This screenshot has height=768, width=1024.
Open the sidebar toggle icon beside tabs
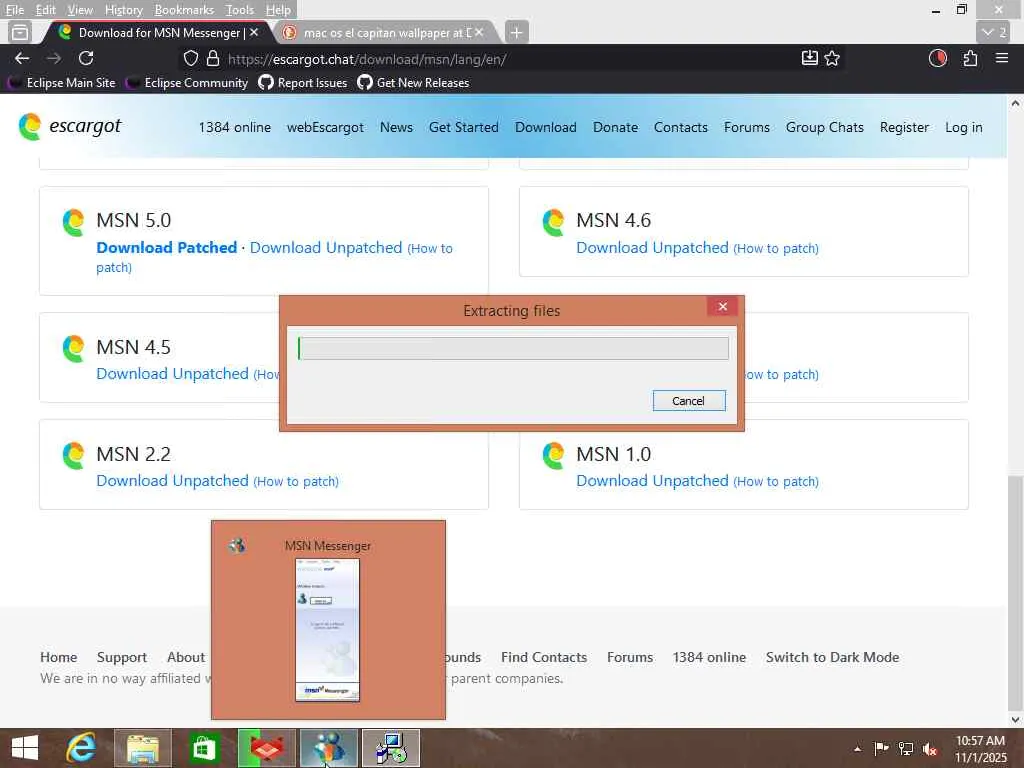tap(20, 32)
